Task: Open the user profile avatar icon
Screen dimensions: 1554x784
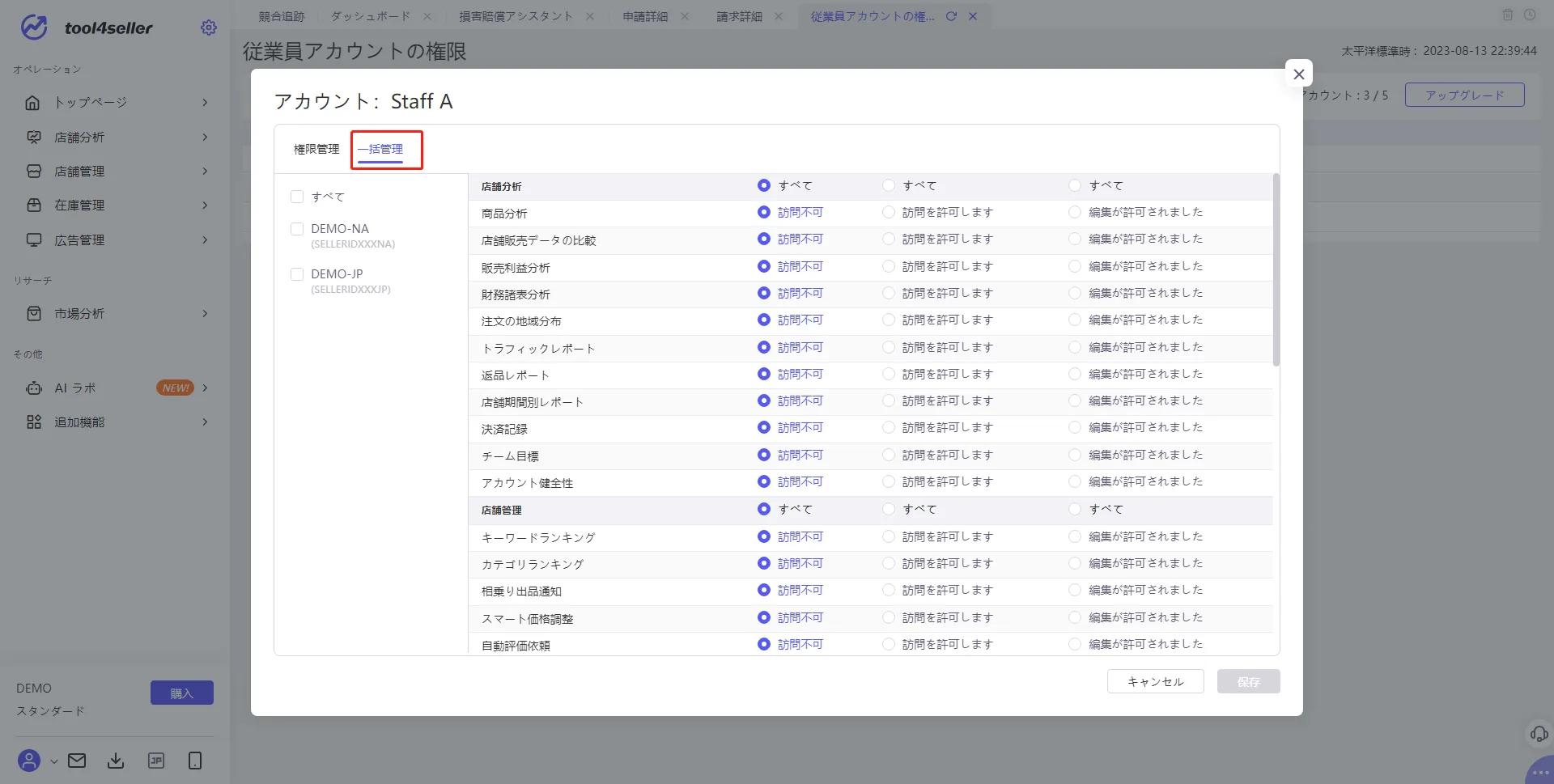Action: pyautogui.click(x=29, y=761)
